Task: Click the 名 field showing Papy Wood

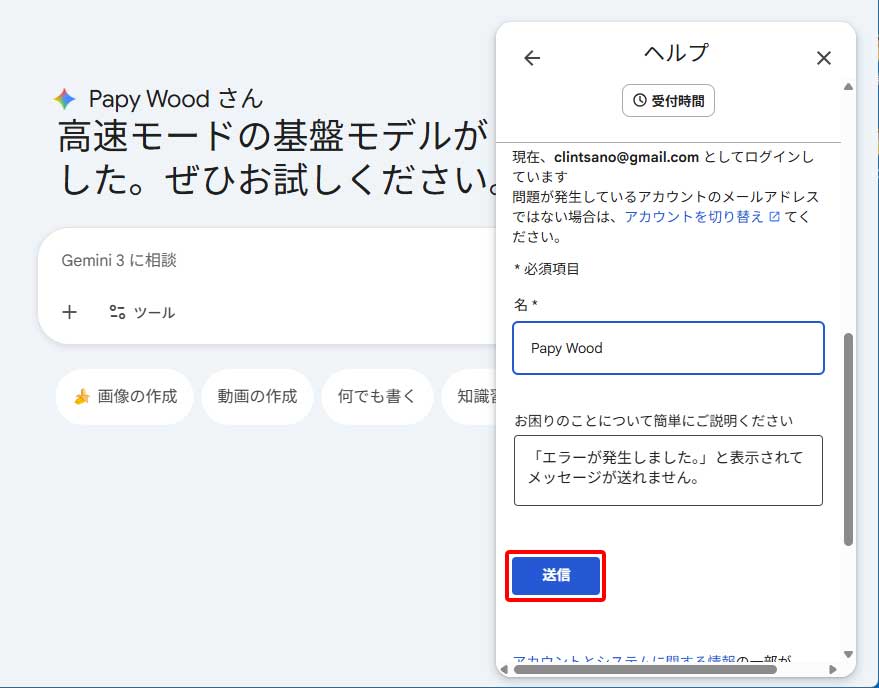Action: 667,348
